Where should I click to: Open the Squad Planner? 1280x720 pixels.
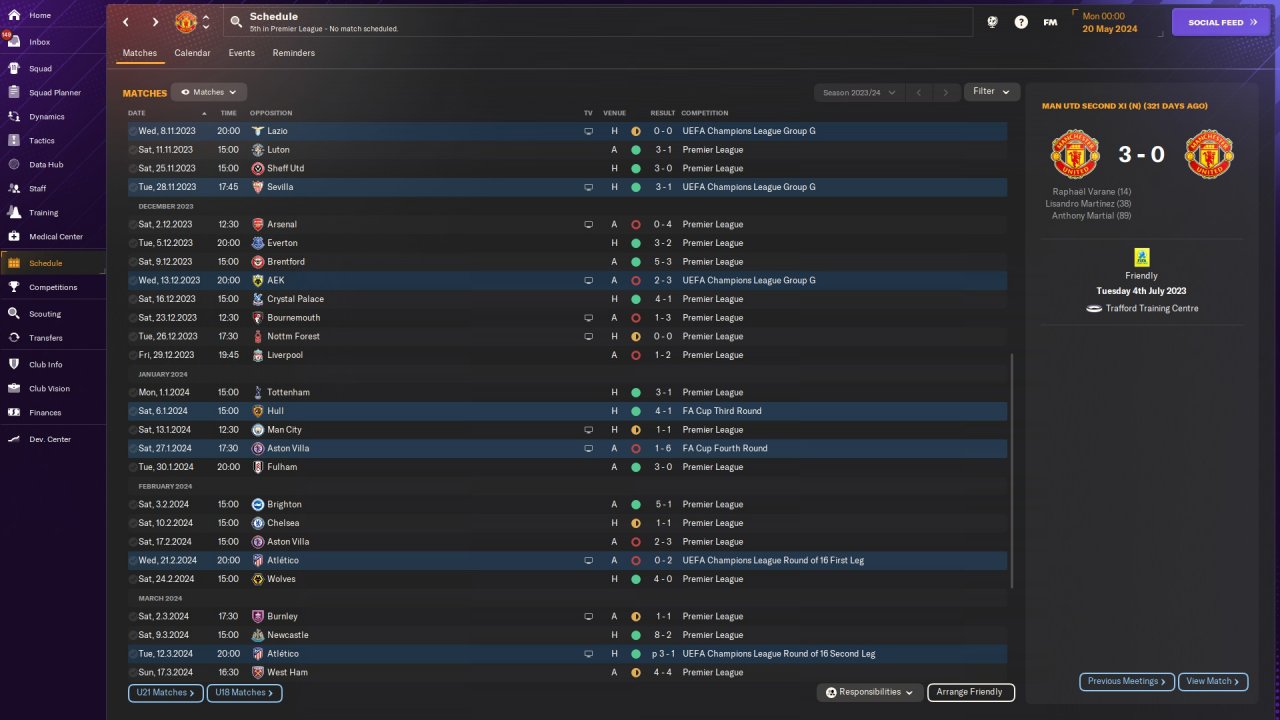[x=54, y=93]
